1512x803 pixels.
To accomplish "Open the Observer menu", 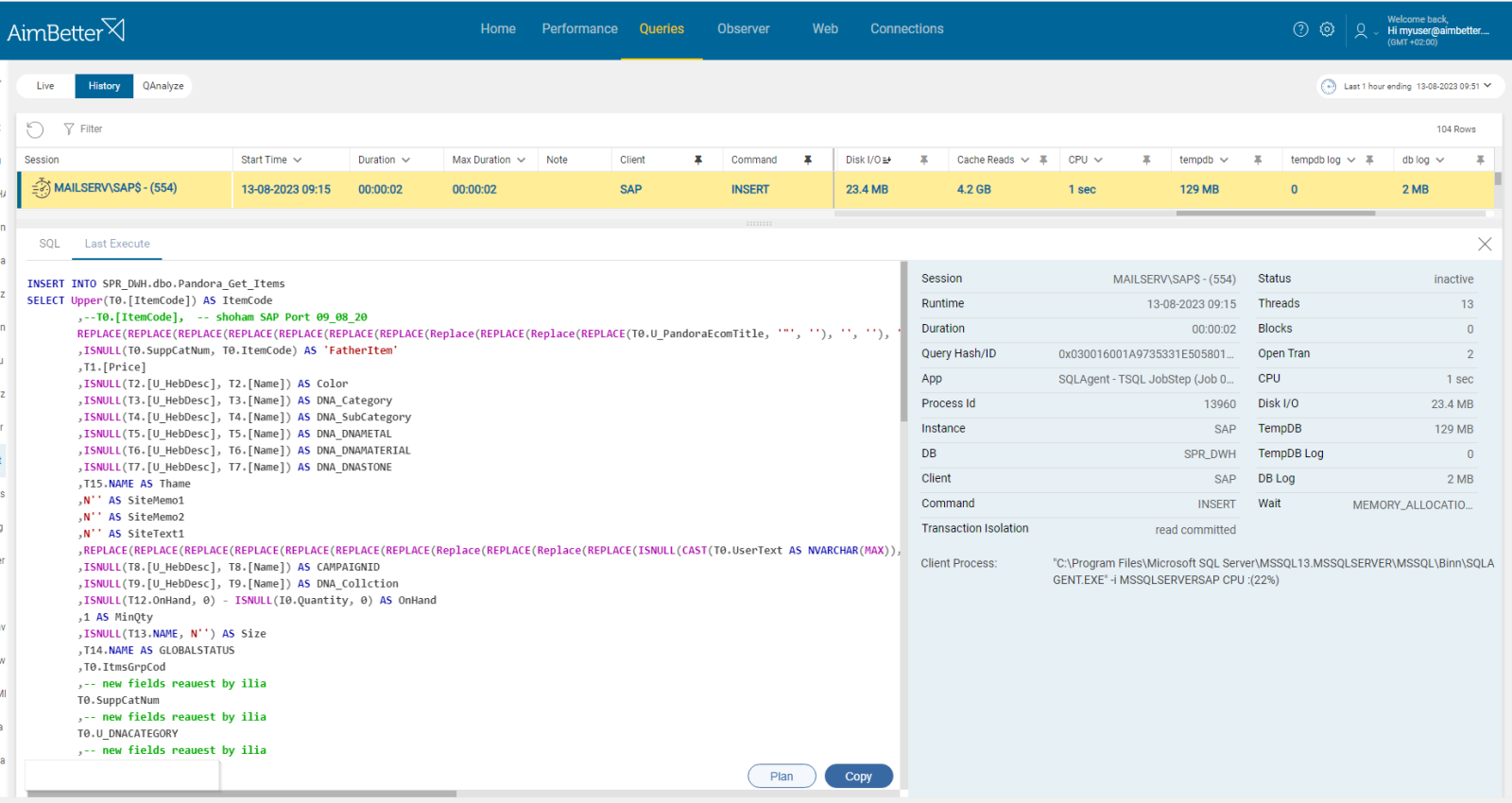I will coord(743,29).
